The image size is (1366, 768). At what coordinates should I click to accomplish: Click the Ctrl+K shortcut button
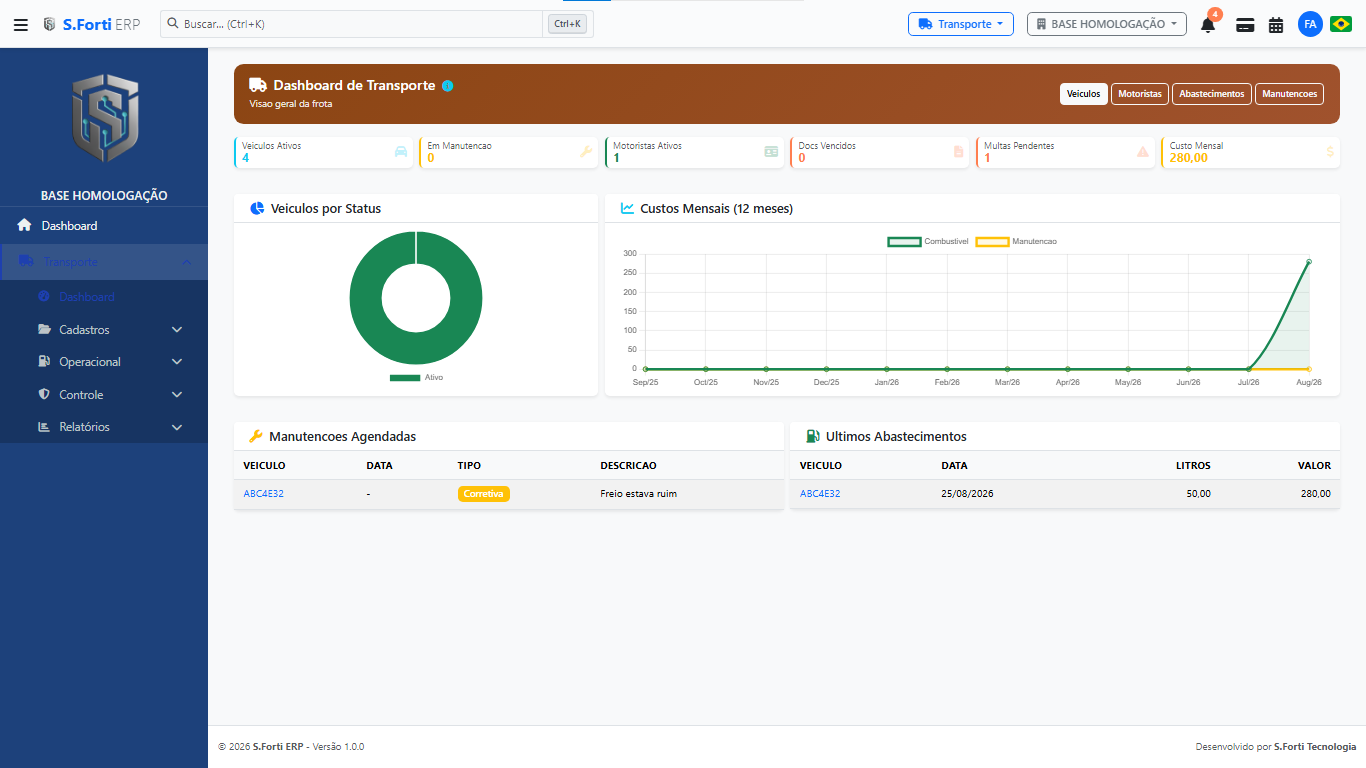pyautogui.click(x=567, y=24)
